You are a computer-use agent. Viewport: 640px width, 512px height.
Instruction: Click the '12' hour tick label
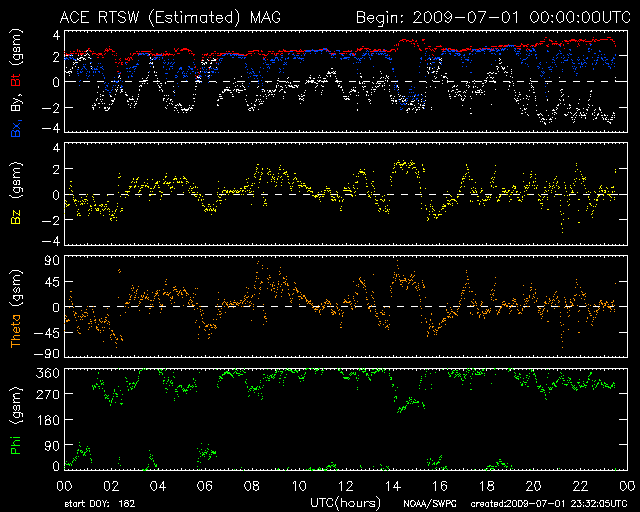[x=346, y=486]
